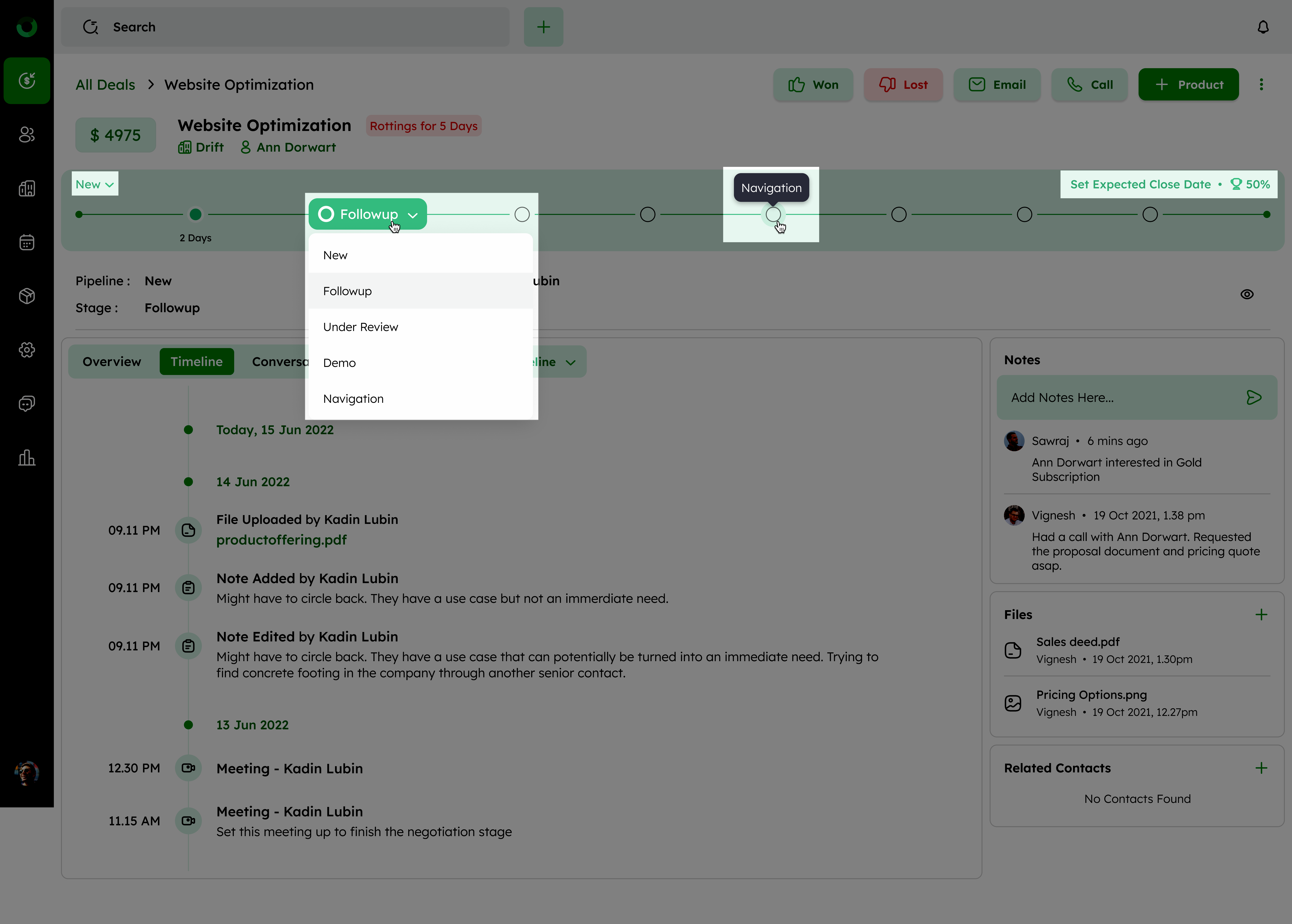Viewport: 1292px width, 924px height.
Task: Open Settings gear icon in sidebar
Action: click(x=27, y=350)
